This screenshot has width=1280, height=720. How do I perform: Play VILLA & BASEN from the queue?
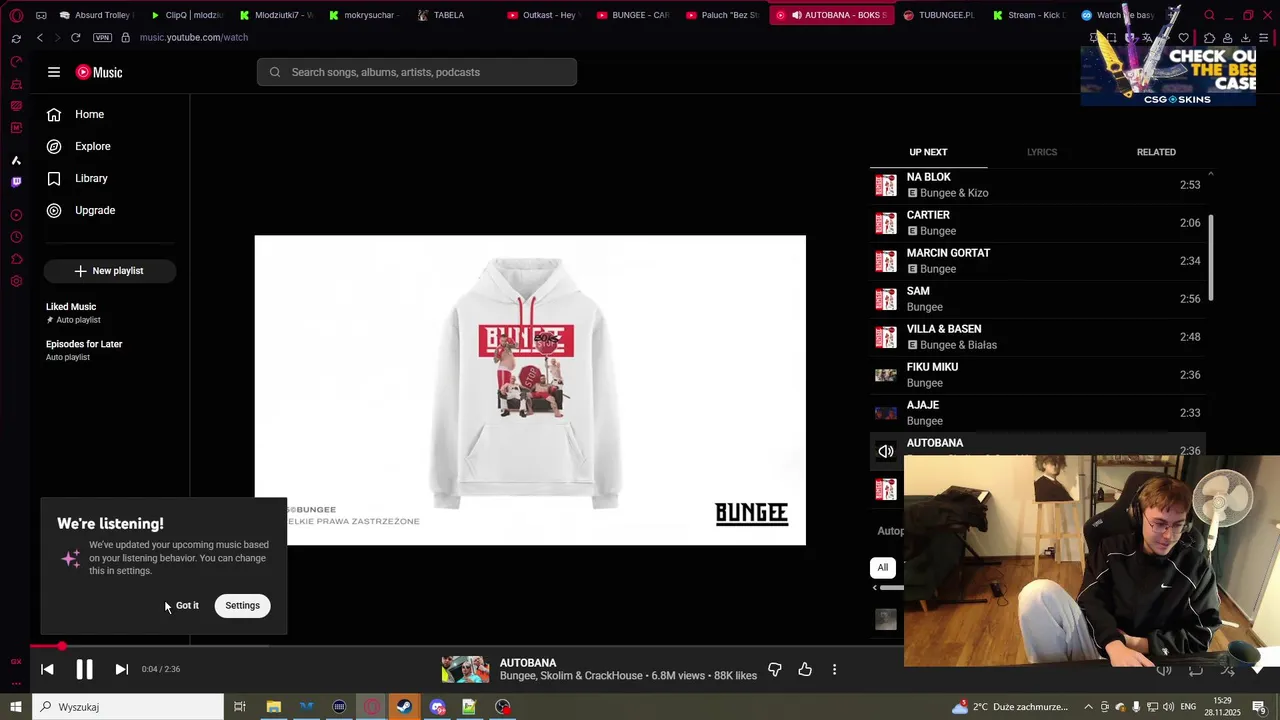[1037, 337]
